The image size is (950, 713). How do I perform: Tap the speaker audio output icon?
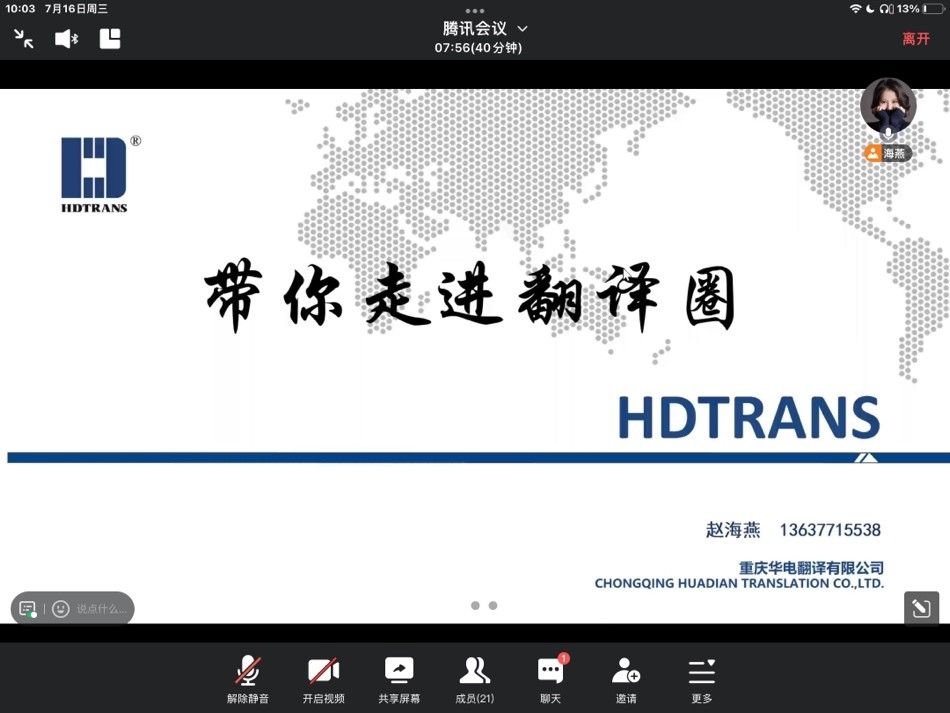pyautogui.click(x=66, y=39)
